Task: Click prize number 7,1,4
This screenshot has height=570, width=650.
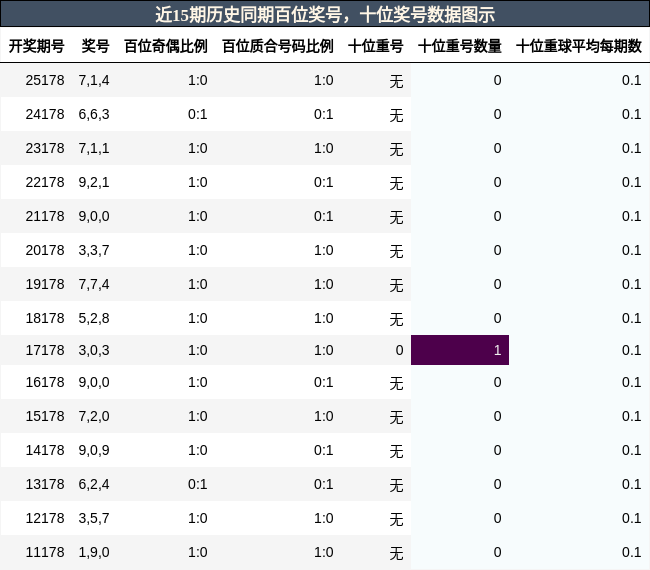Action: pos(94,80)
